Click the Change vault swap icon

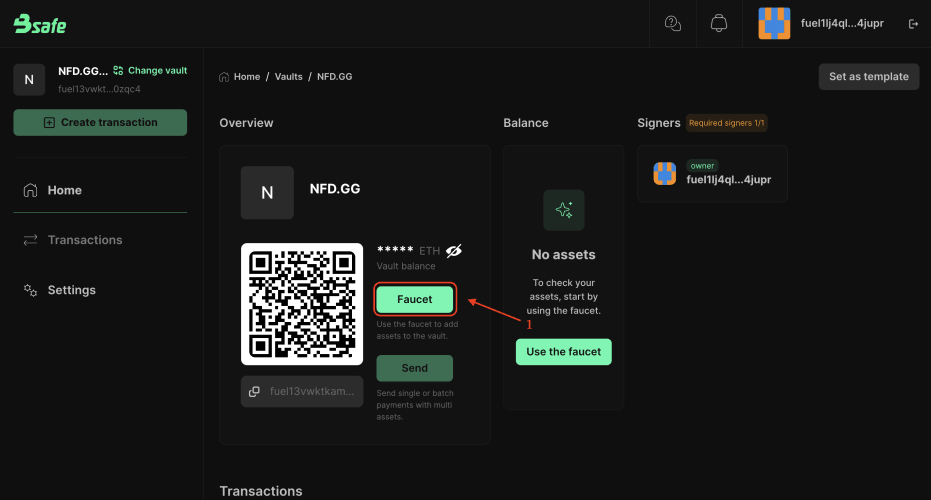(118, 70)
